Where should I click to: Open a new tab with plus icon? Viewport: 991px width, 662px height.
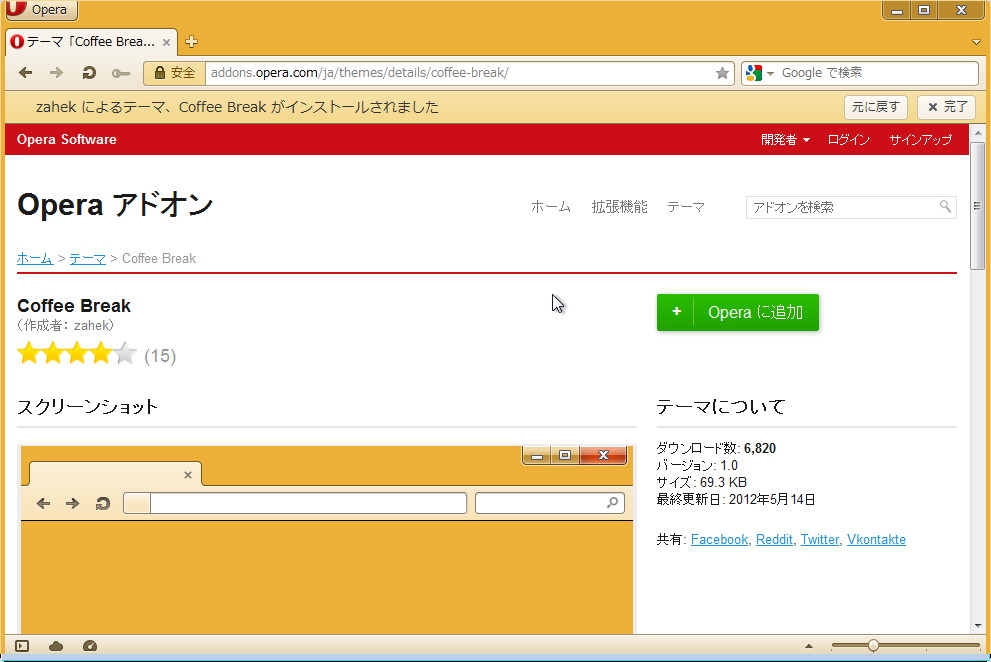192,42
